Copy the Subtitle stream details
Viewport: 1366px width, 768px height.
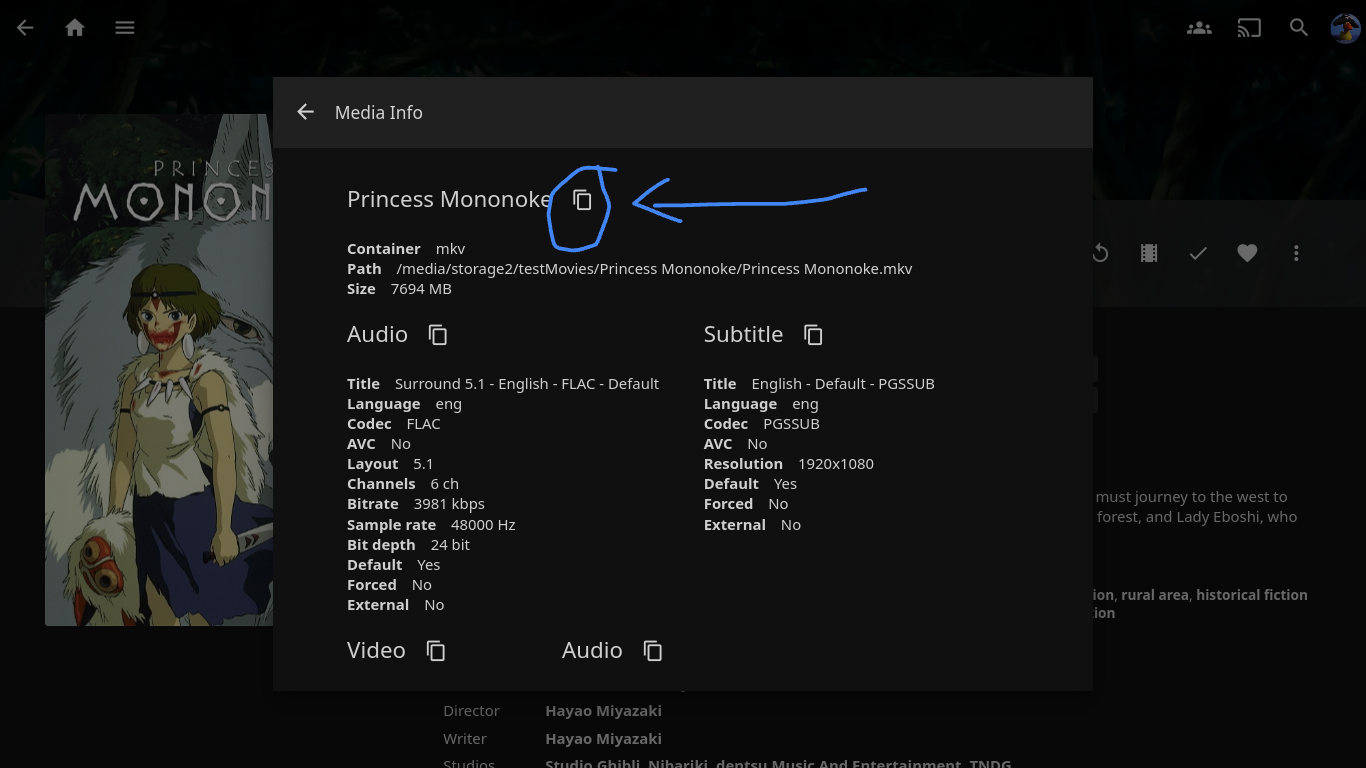(813, 335)
